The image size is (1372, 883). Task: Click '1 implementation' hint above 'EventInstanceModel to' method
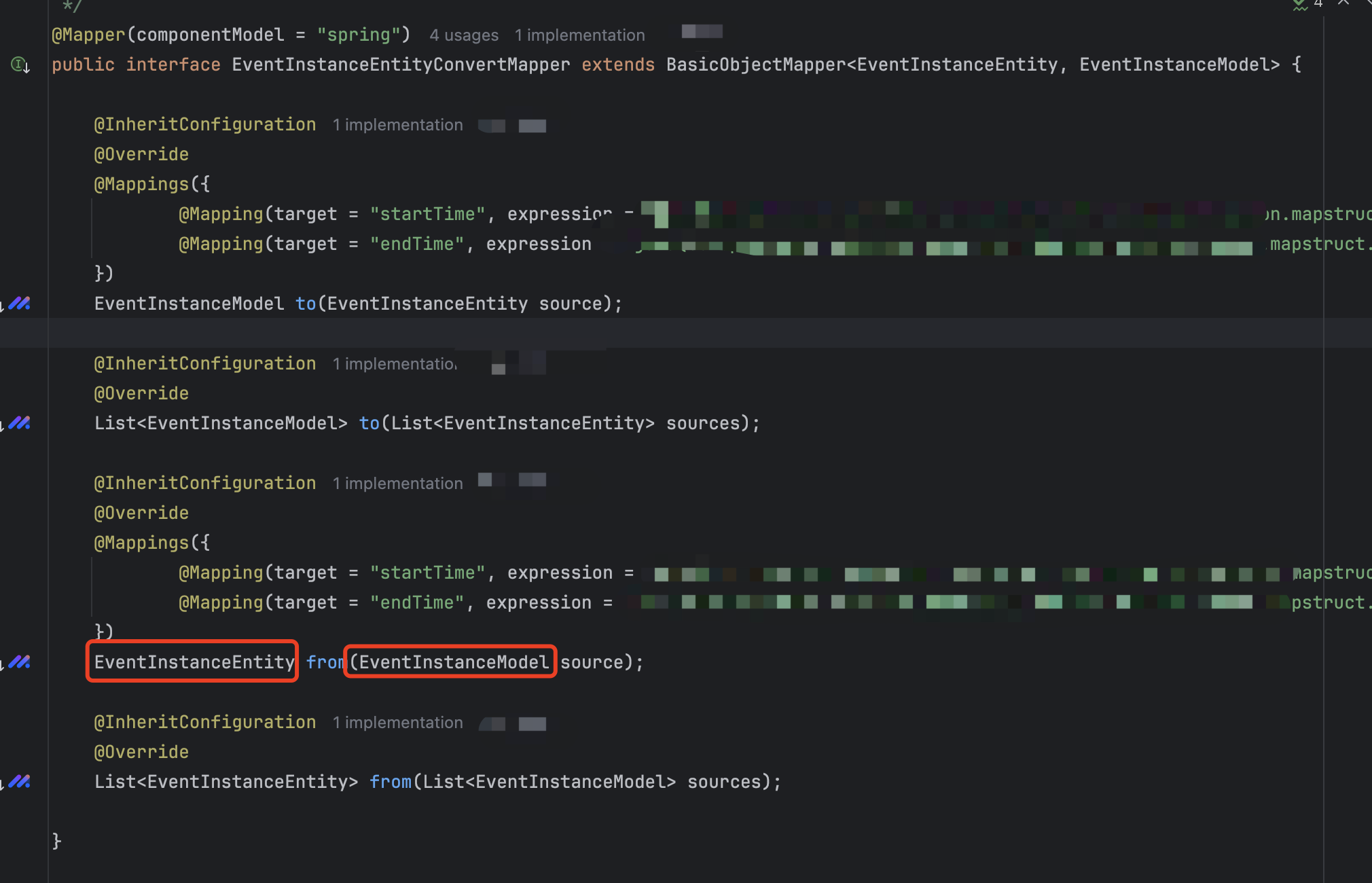397,125
